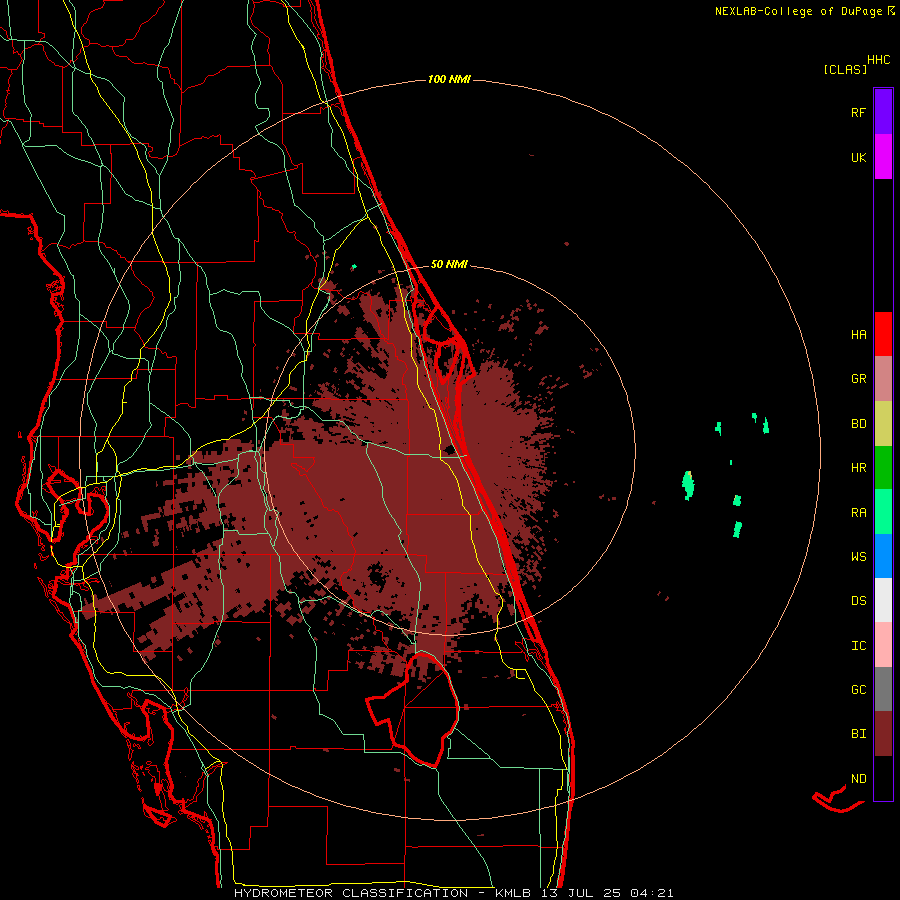Click the WS blue color swatch
The width and height of the screenshot is (900, 900).
(x=883, y=556)
